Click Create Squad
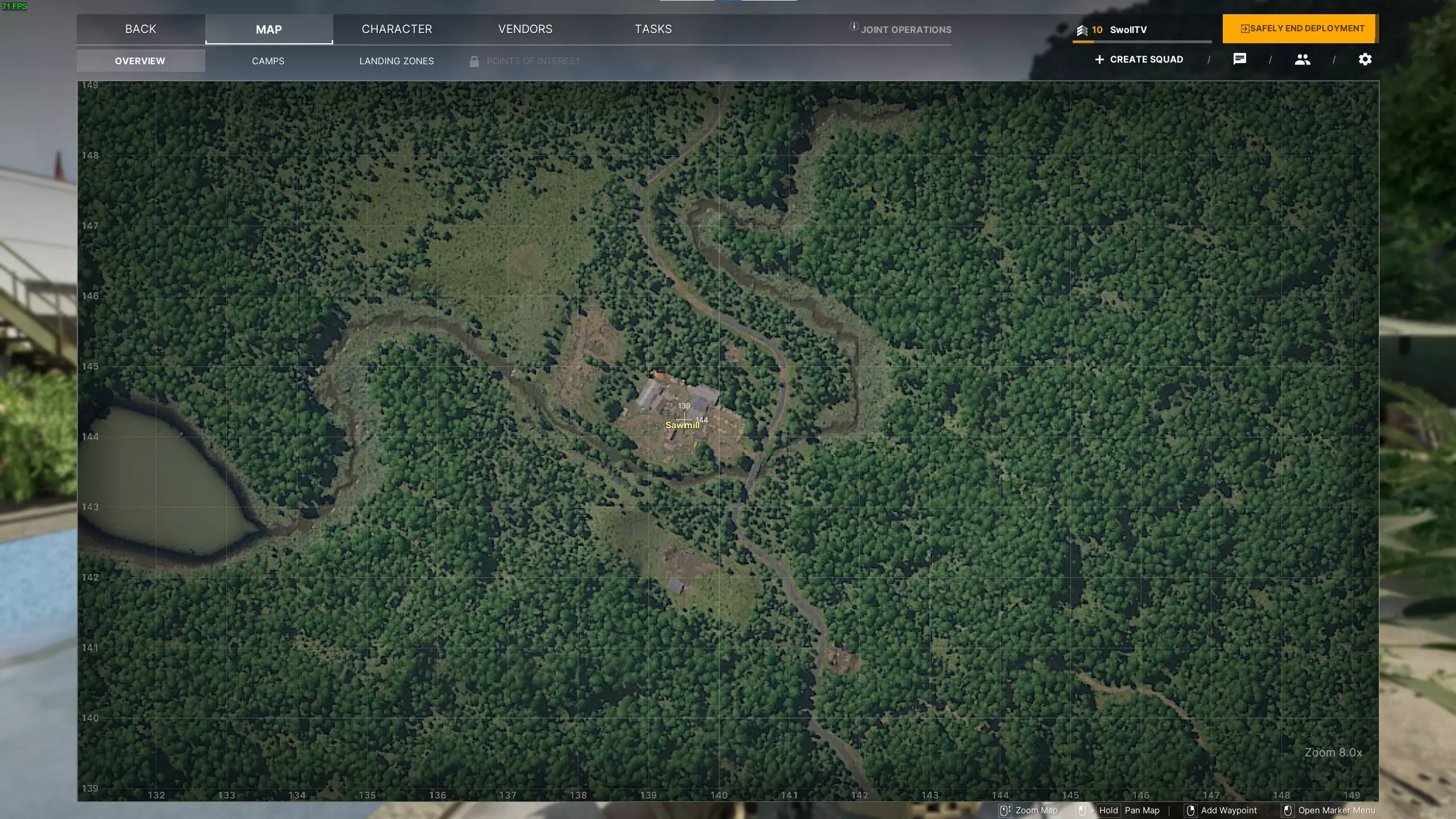The width and height of the screenshot is (1456, 819). [x=1139, y=59]
